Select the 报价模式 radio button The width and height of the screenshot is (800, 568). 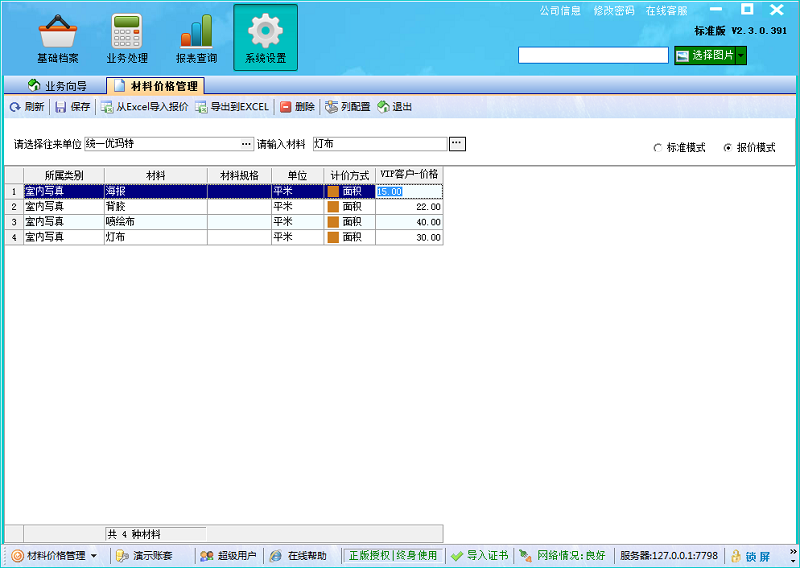[x=727, y=148]
